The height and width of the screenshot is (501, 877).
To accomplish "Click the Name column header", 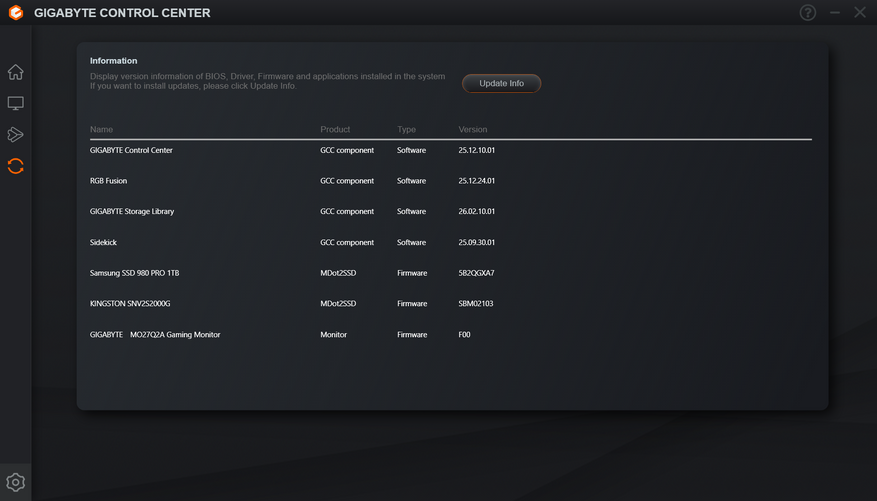I will [x=102, y=130].
